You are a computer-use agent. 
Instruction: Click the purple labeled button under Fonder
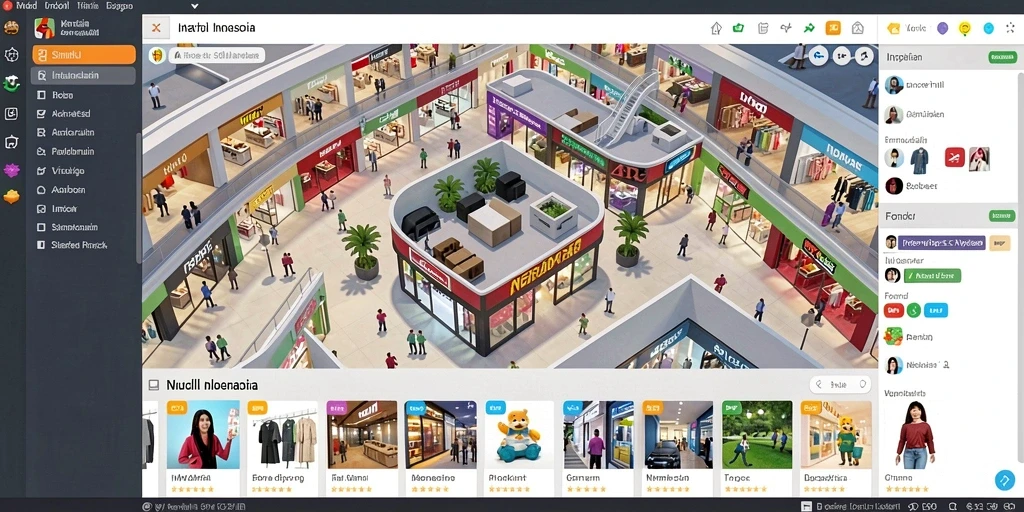pos(941,243)
